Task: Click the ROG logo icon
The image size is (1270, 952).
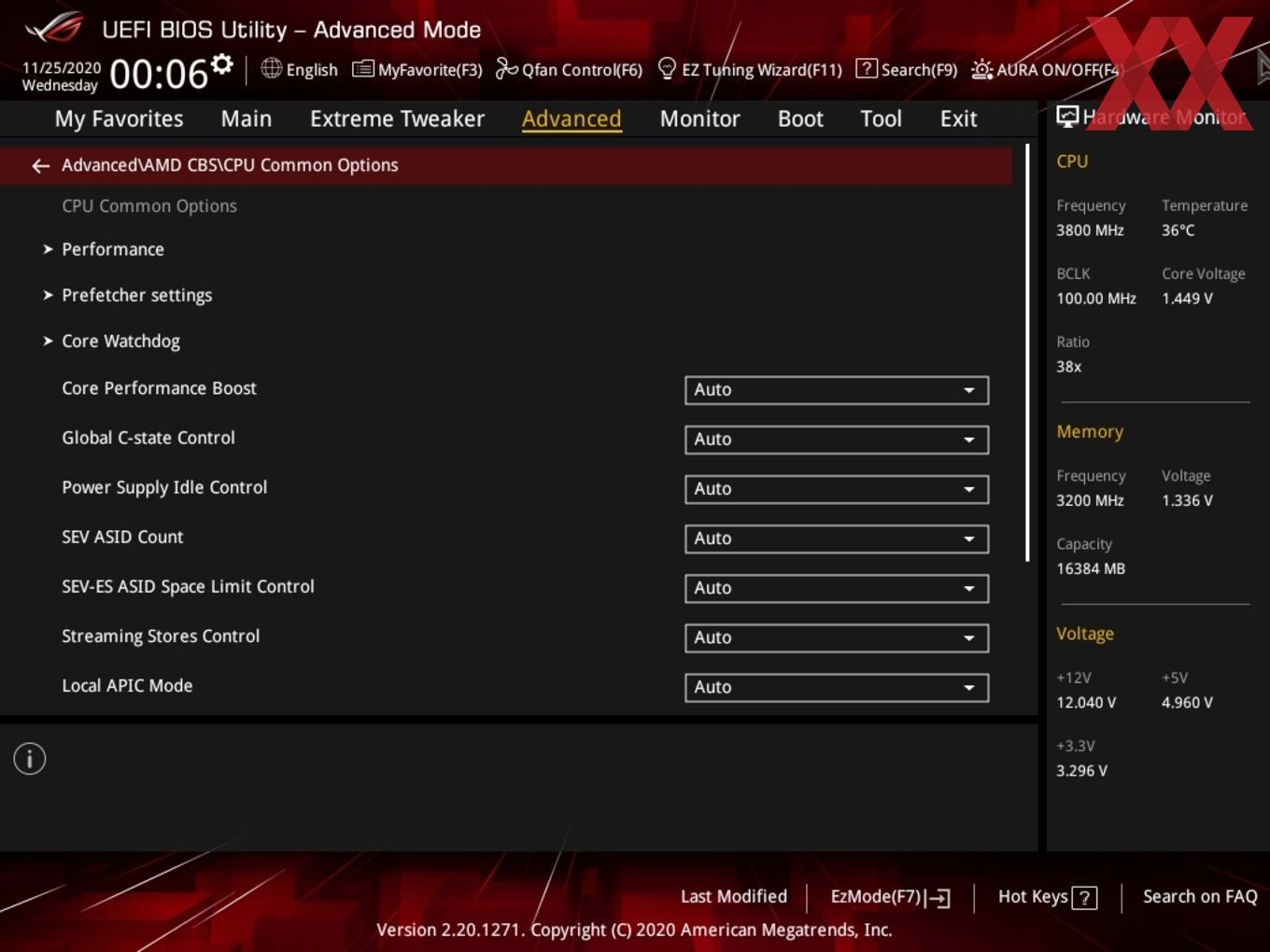Action: click(53, 28)
